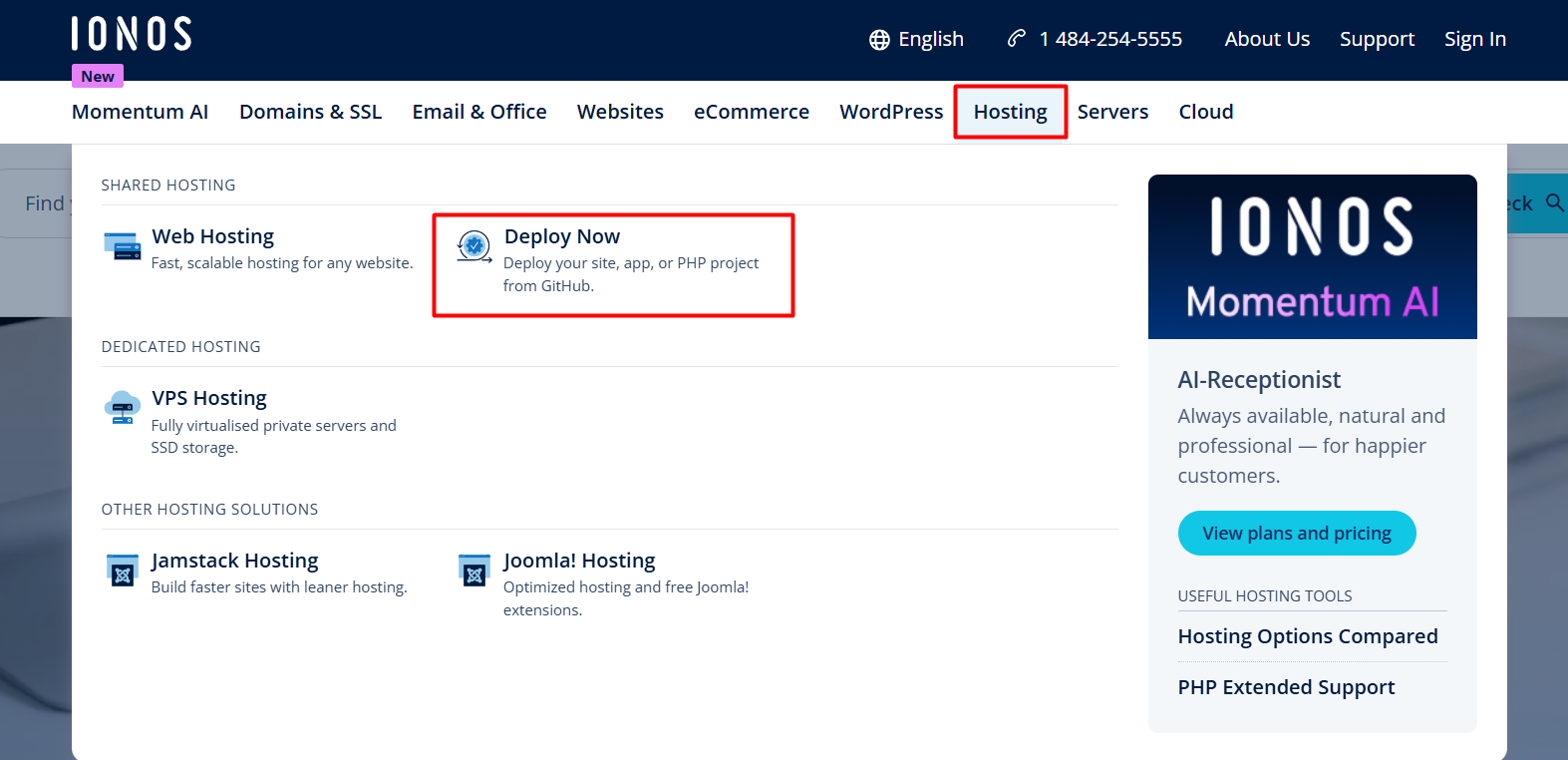Click the Joomla! Hosting icon
The height and width of the screenshot is (760, 1568).
474,570
